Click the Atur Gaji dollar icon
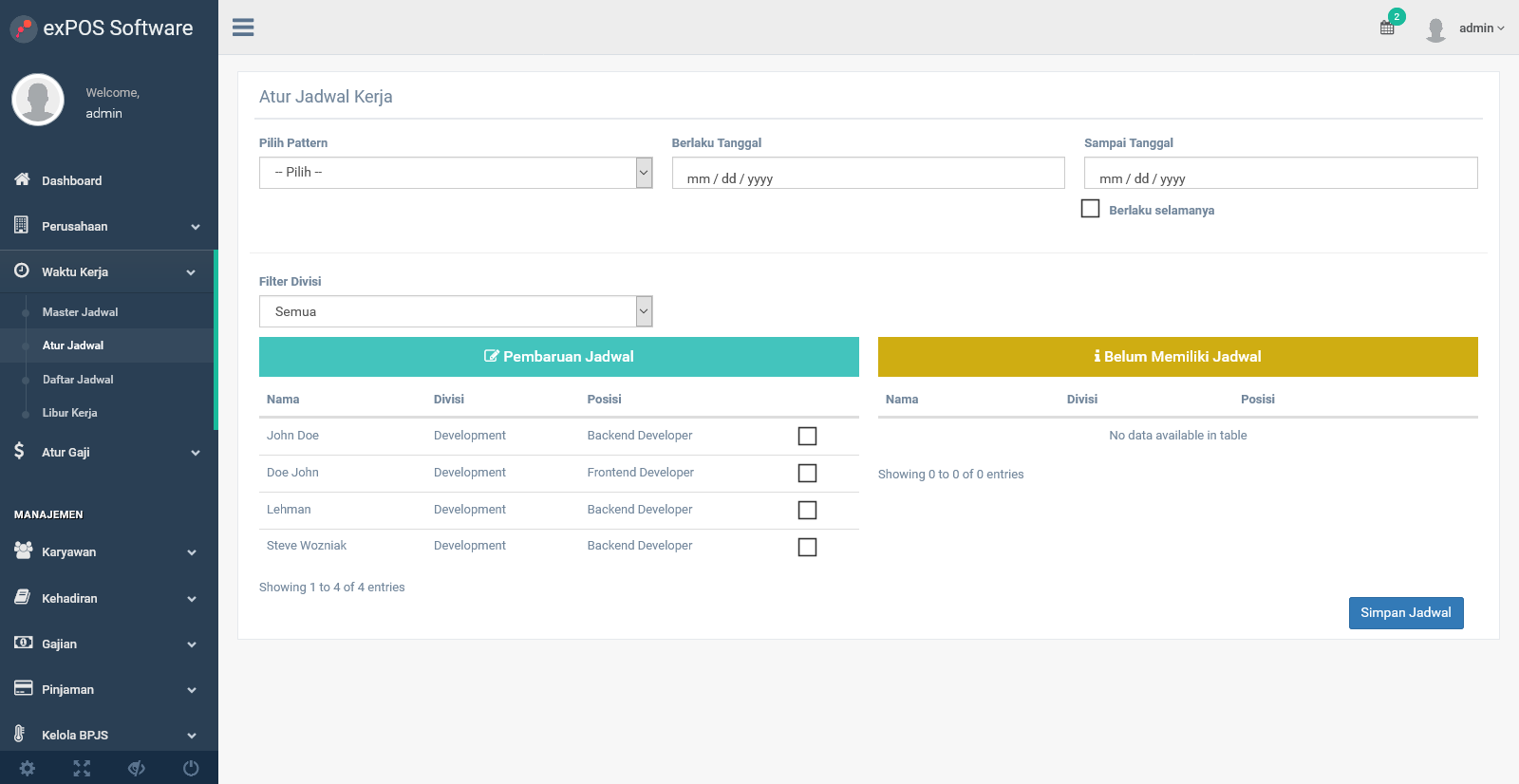 click(19, 451)
